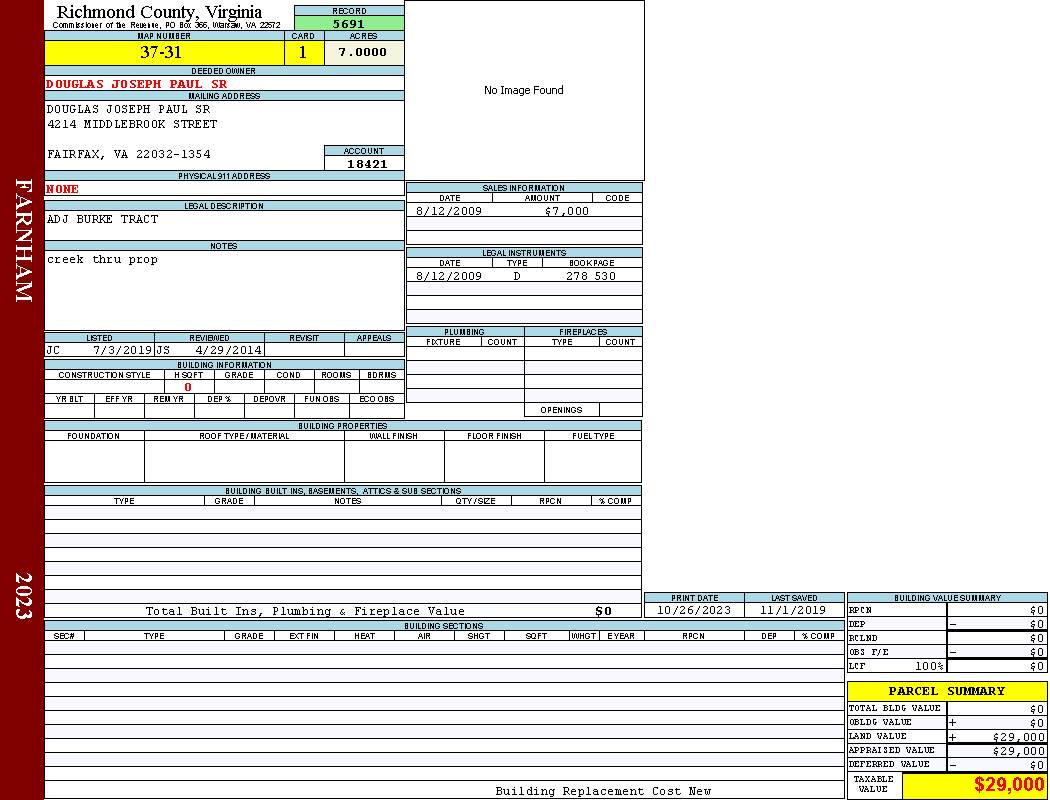1050x800 pixels.
Task: Click the print date 10/26/2023
Action: pyautogui.click(x=693, y=610)
